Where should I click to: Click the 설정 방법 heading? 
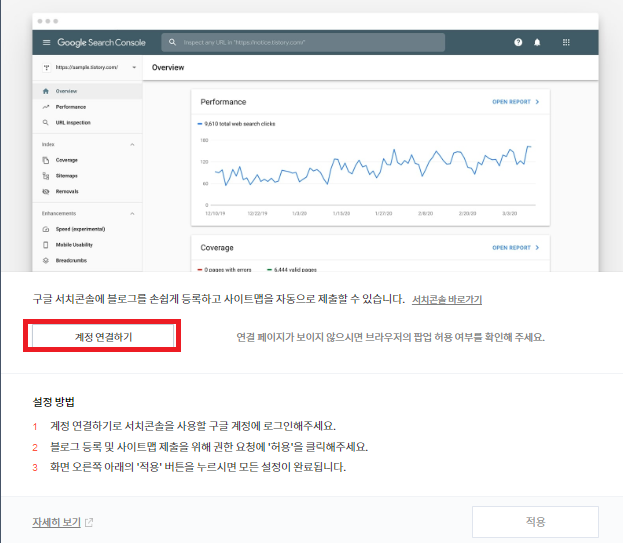pyautogui.click(x=54, y=402)
